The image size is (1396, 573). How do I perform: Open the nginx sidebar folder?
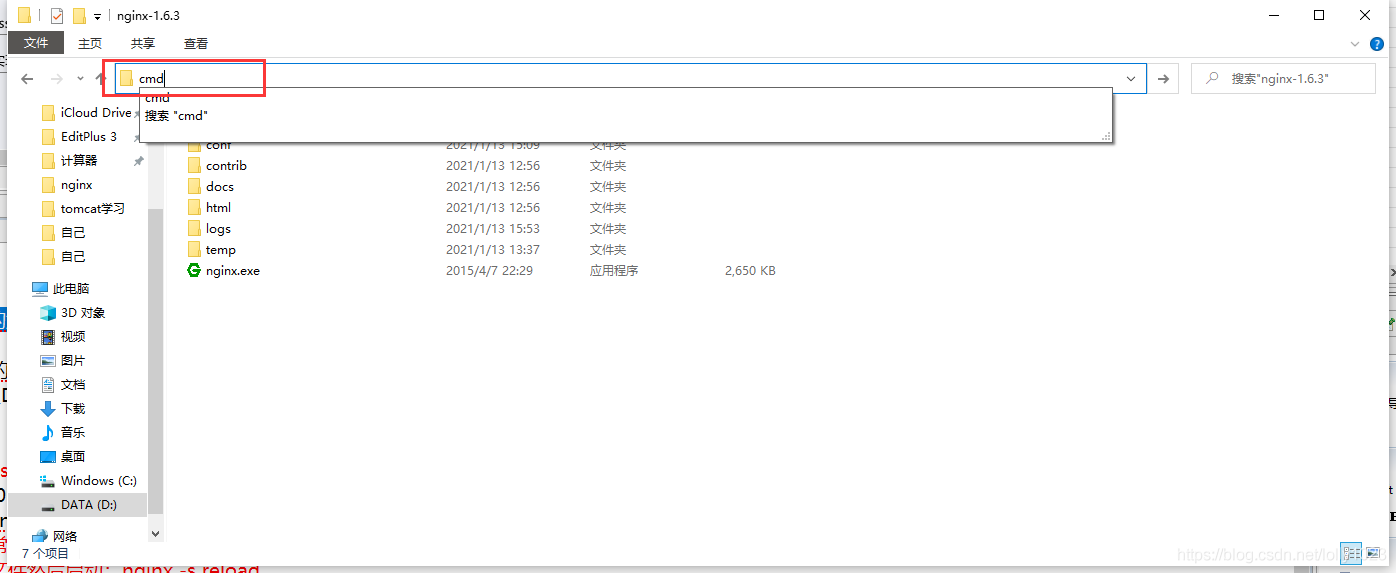[68, 184]
